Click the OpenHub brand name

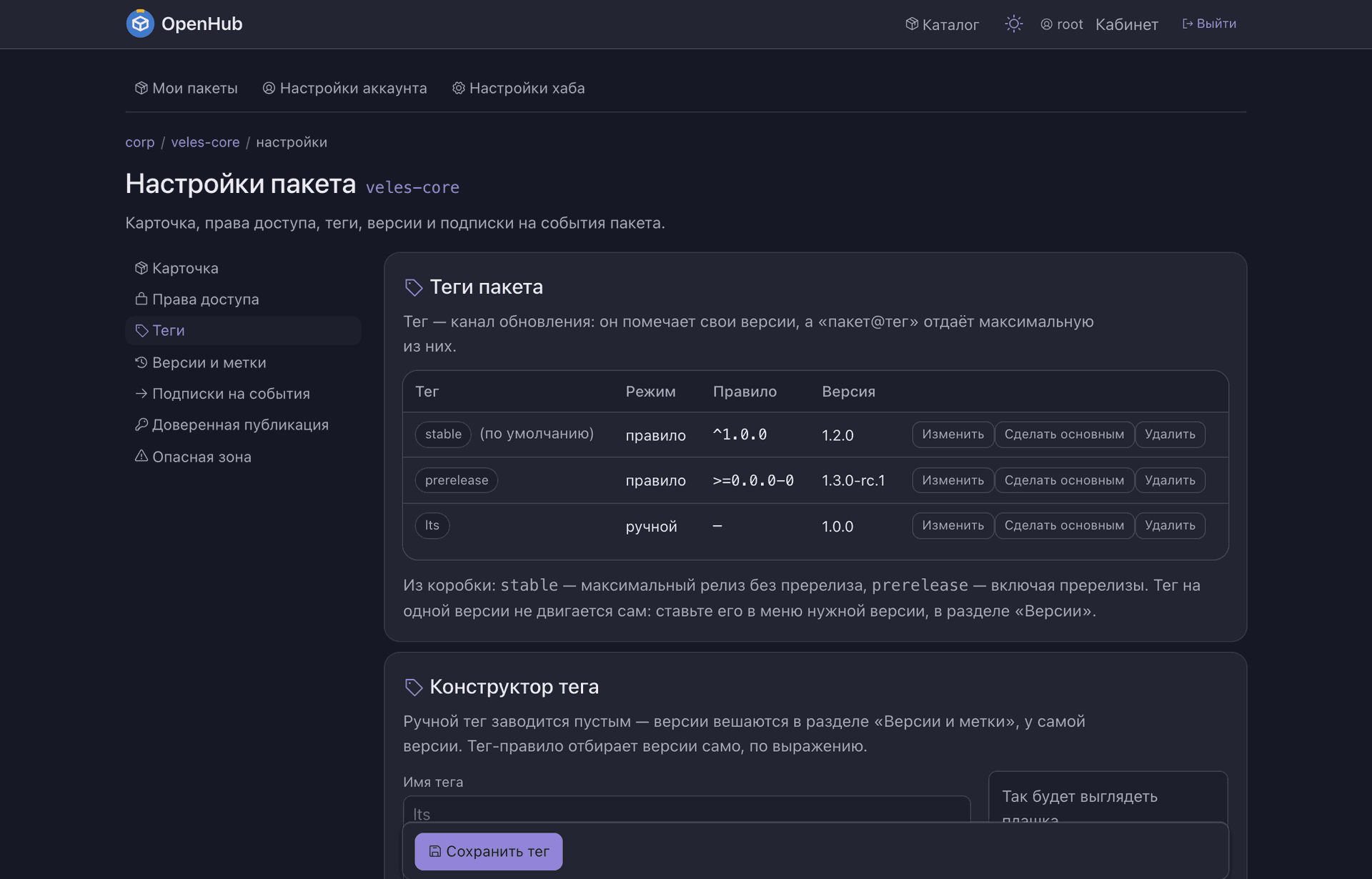pyautogui.click(x=202, y=24)
